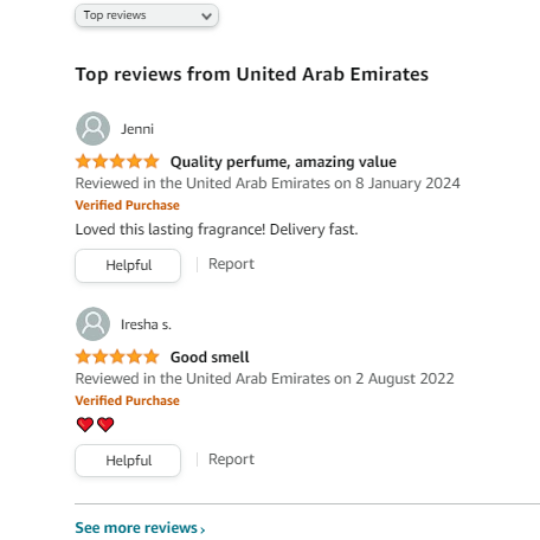Image resolution: width=540 pixels, height=540 pixels.
Task: Click the dropdown chevron arrow beside Top reviews
Action: [206, 16]
